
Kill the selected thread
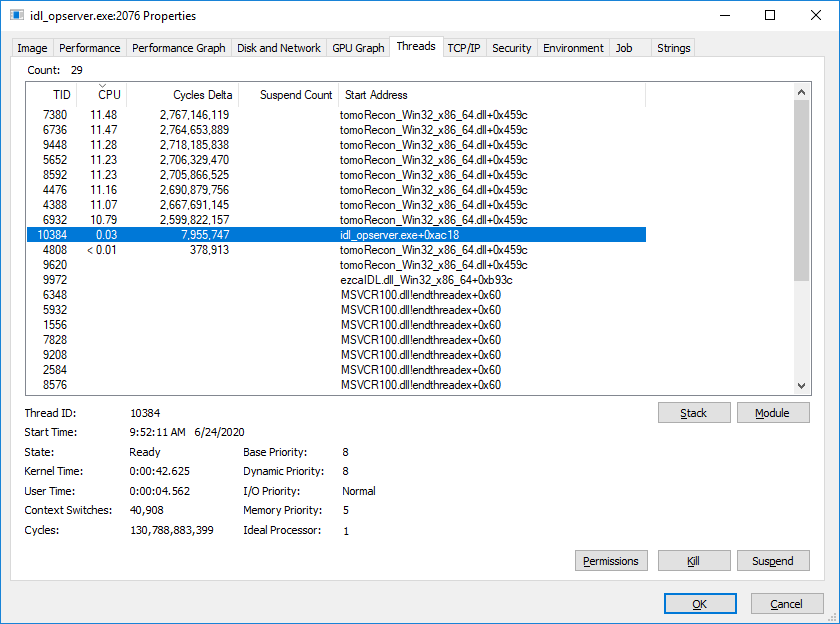click(x=694, y=560)
